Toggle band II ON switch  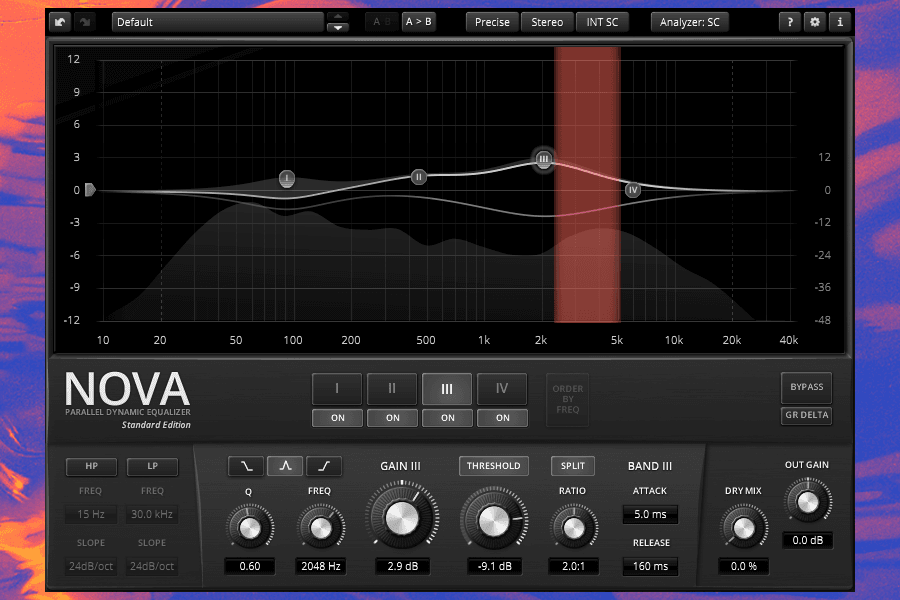pyautogui.click(x=393, y=418)
